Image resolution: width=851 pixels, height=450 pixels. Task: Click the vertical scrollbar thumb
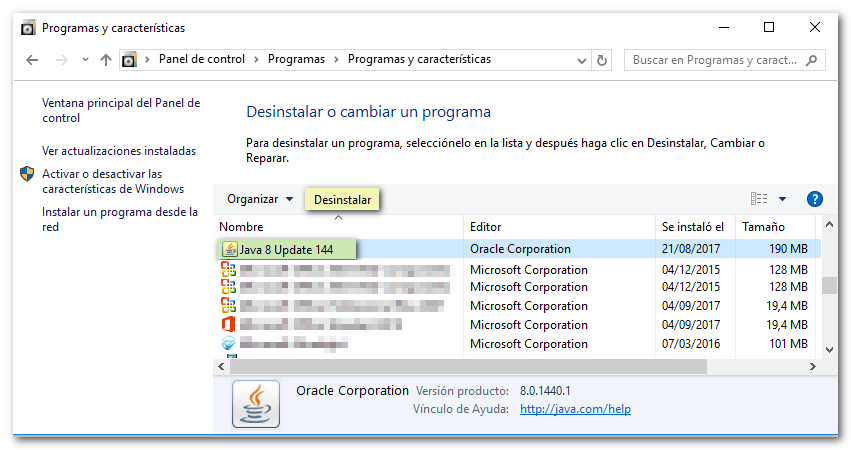[x=829, y=286]
